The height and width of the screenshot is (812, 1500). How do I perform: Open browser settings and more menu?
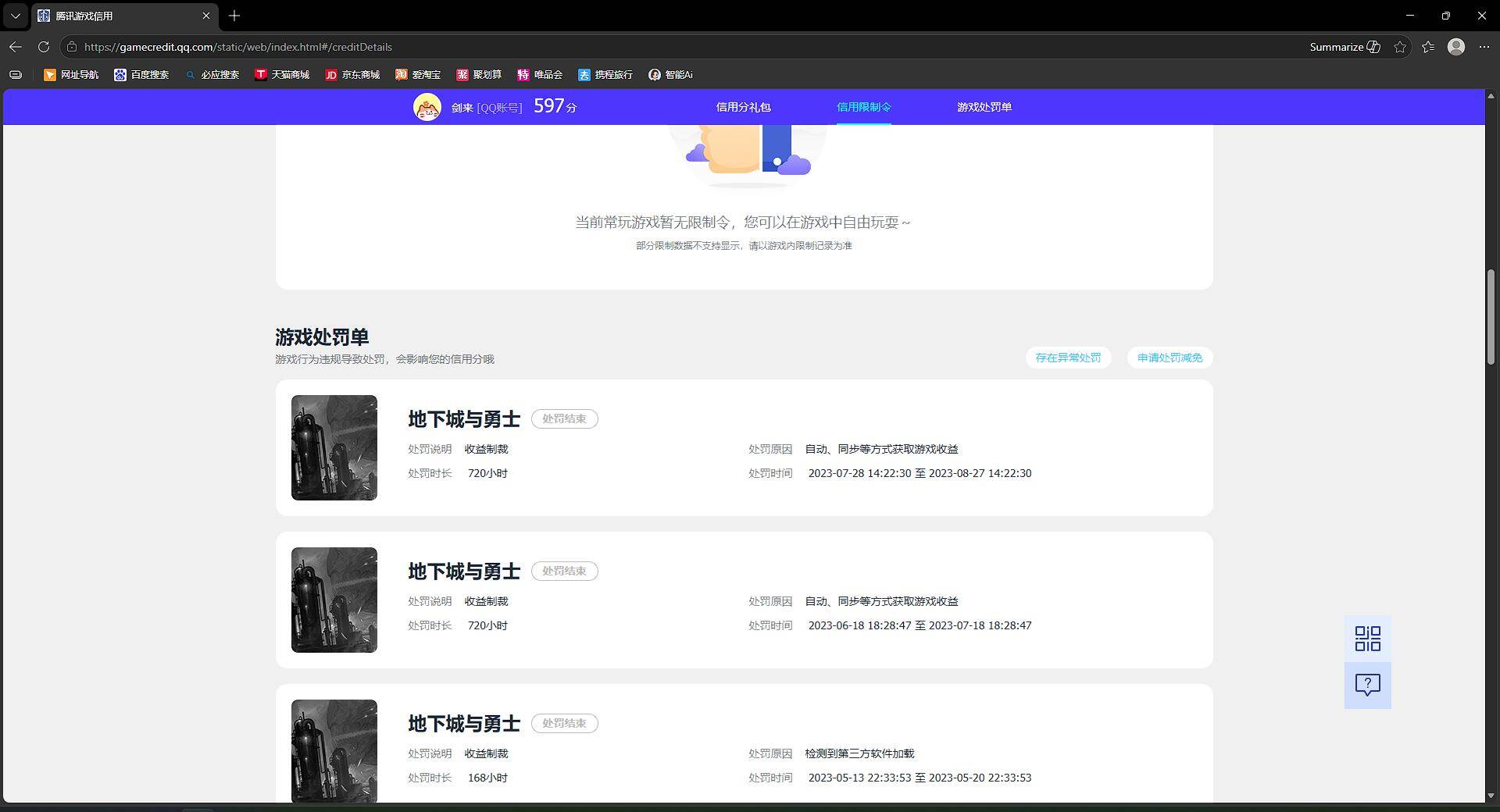pyautogui.click(x=1484, y=47)
